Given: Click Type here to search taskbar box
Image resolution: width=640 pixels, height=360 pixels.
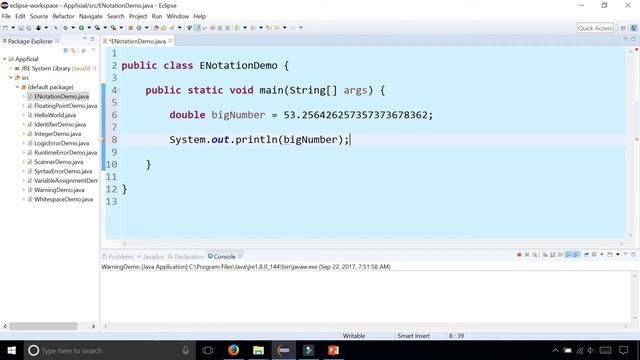Looking at the screenshot, I should [x=109, y=350].
